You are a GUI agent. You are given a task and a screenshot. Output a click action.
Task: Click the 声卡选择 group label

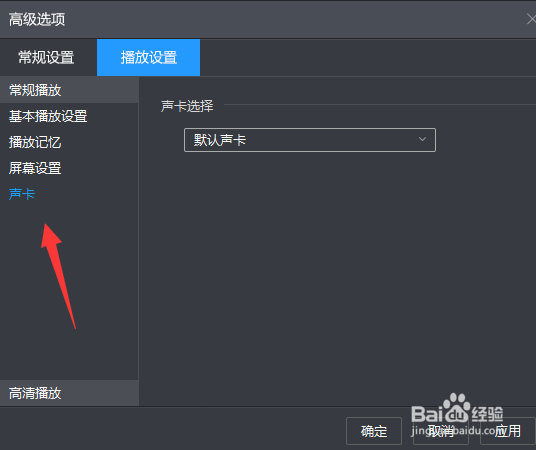pyautogui.click(x=187, y=106)
